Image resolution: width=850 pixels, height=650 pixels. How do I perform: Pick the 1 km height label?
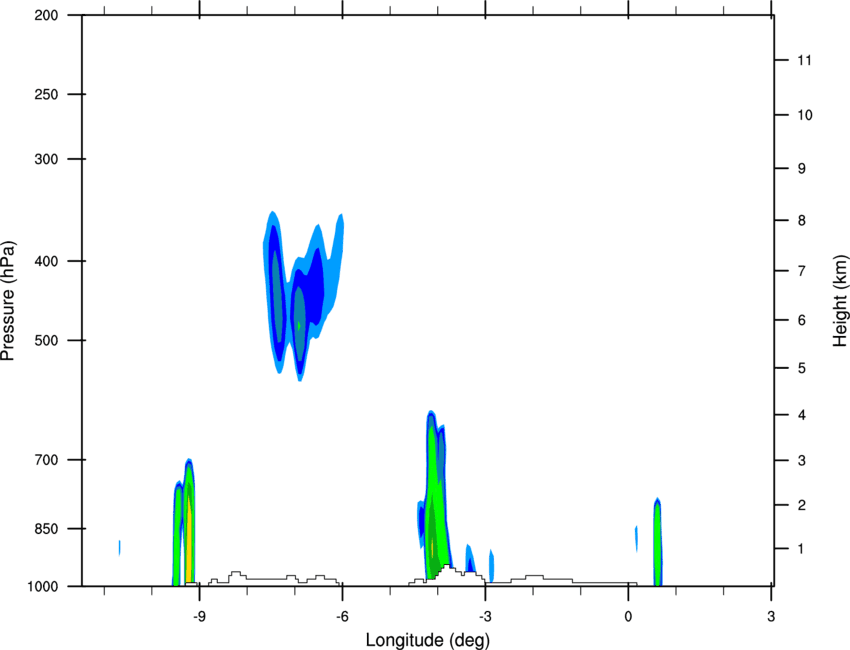click(802, 549)
